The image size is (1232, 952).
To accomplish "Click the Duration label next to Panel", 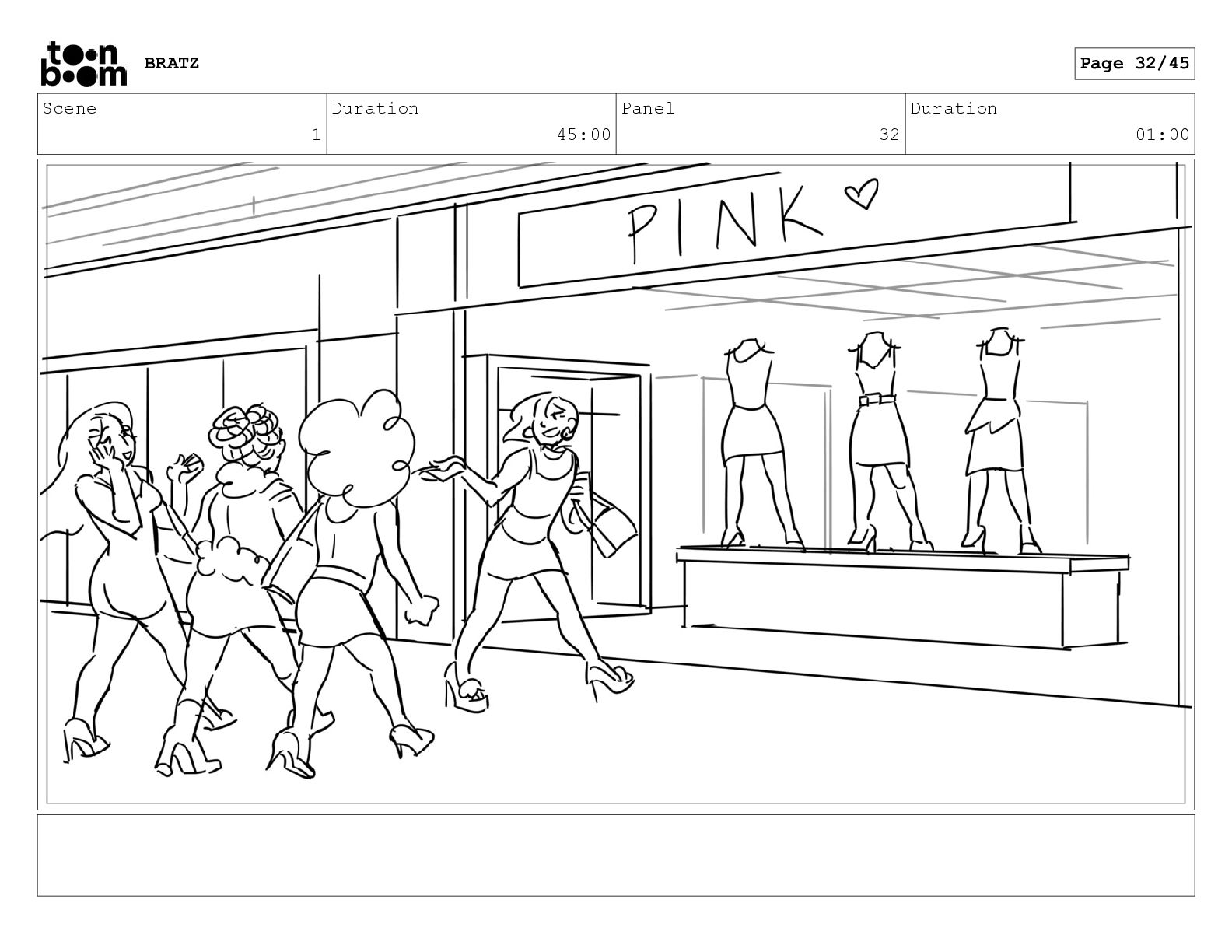I will point(954,108).
